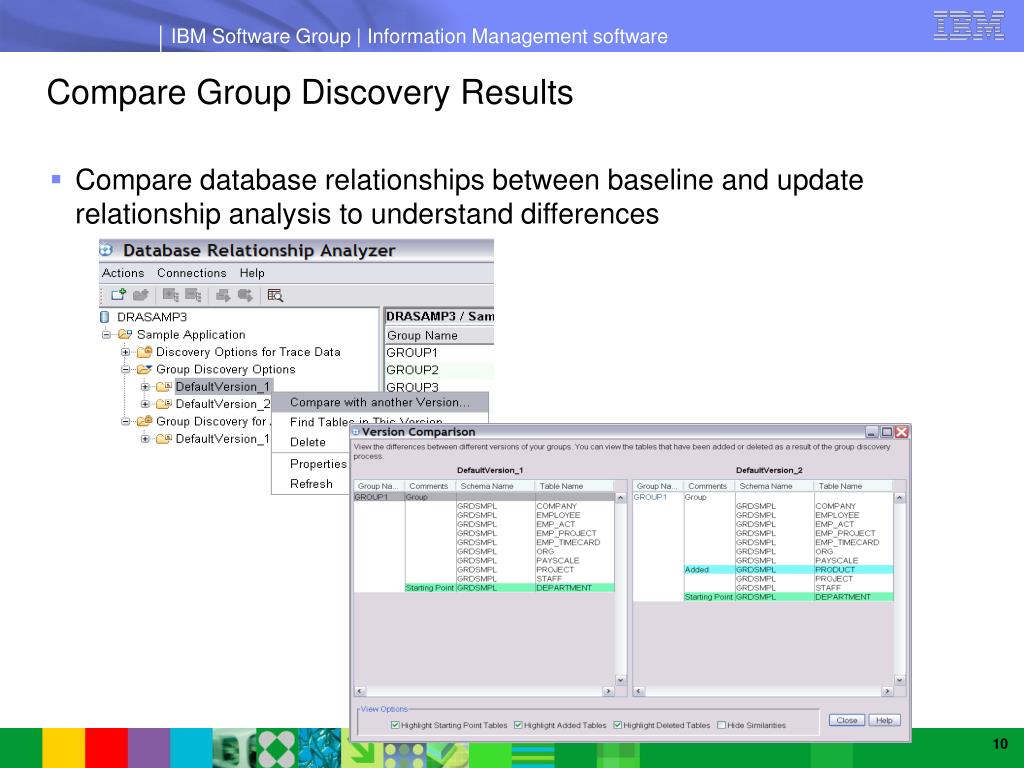1024x768 pixels.
Task: Click scroll-down arrow in DefaultVersion_2 pane
Action: pyautogui.click(x=899, y=680)
